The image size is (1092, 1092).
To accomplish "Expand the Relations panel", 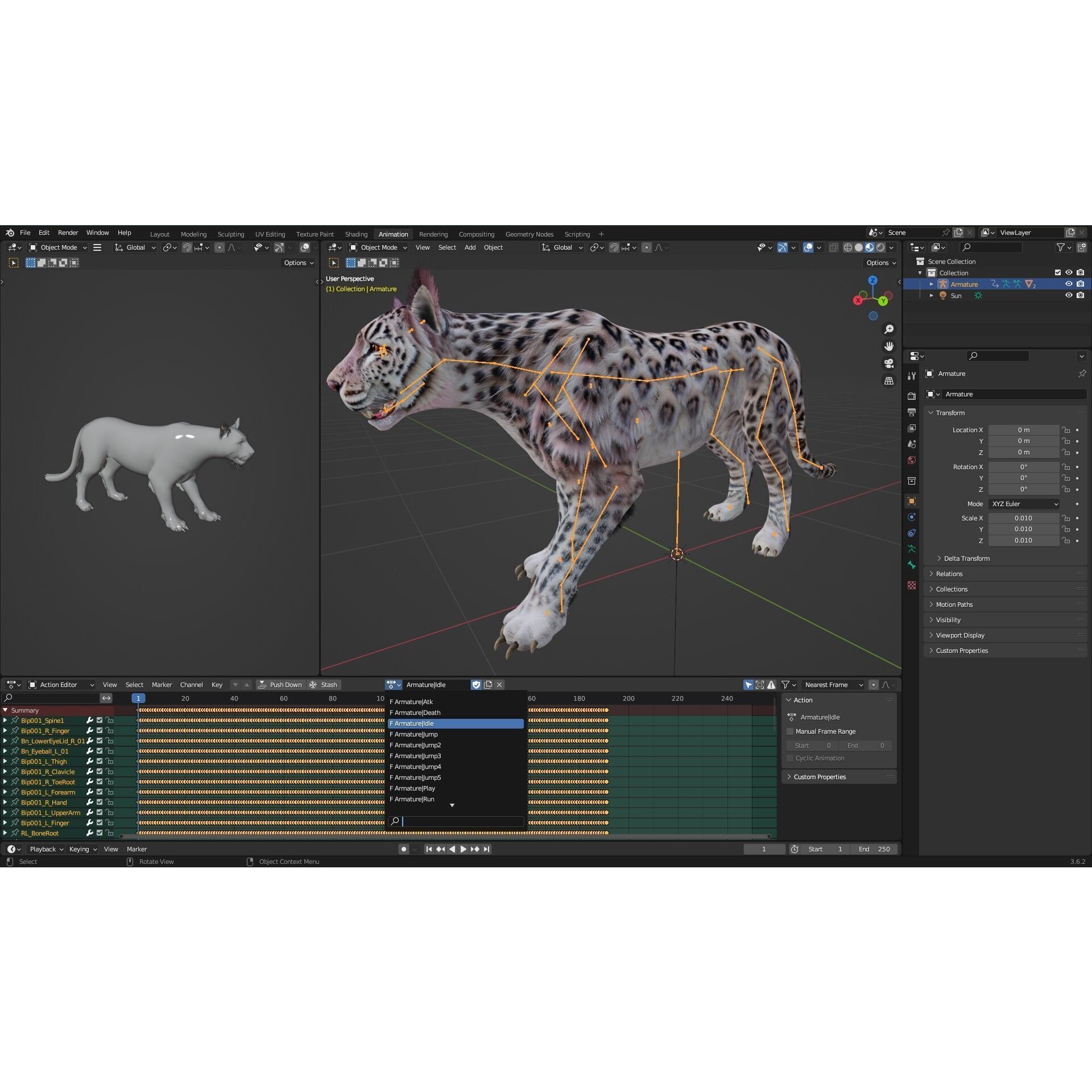I will [x=949, y=573].
